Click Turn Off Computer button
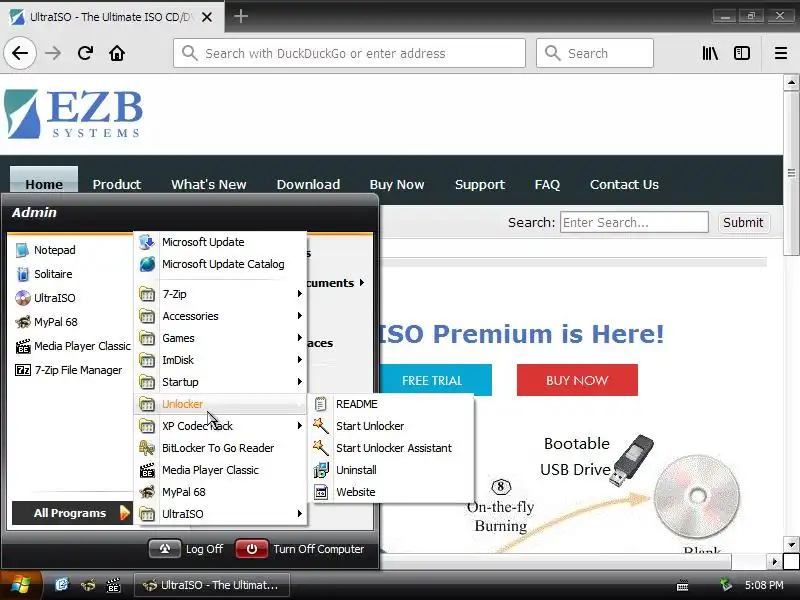 coord(301,549)
